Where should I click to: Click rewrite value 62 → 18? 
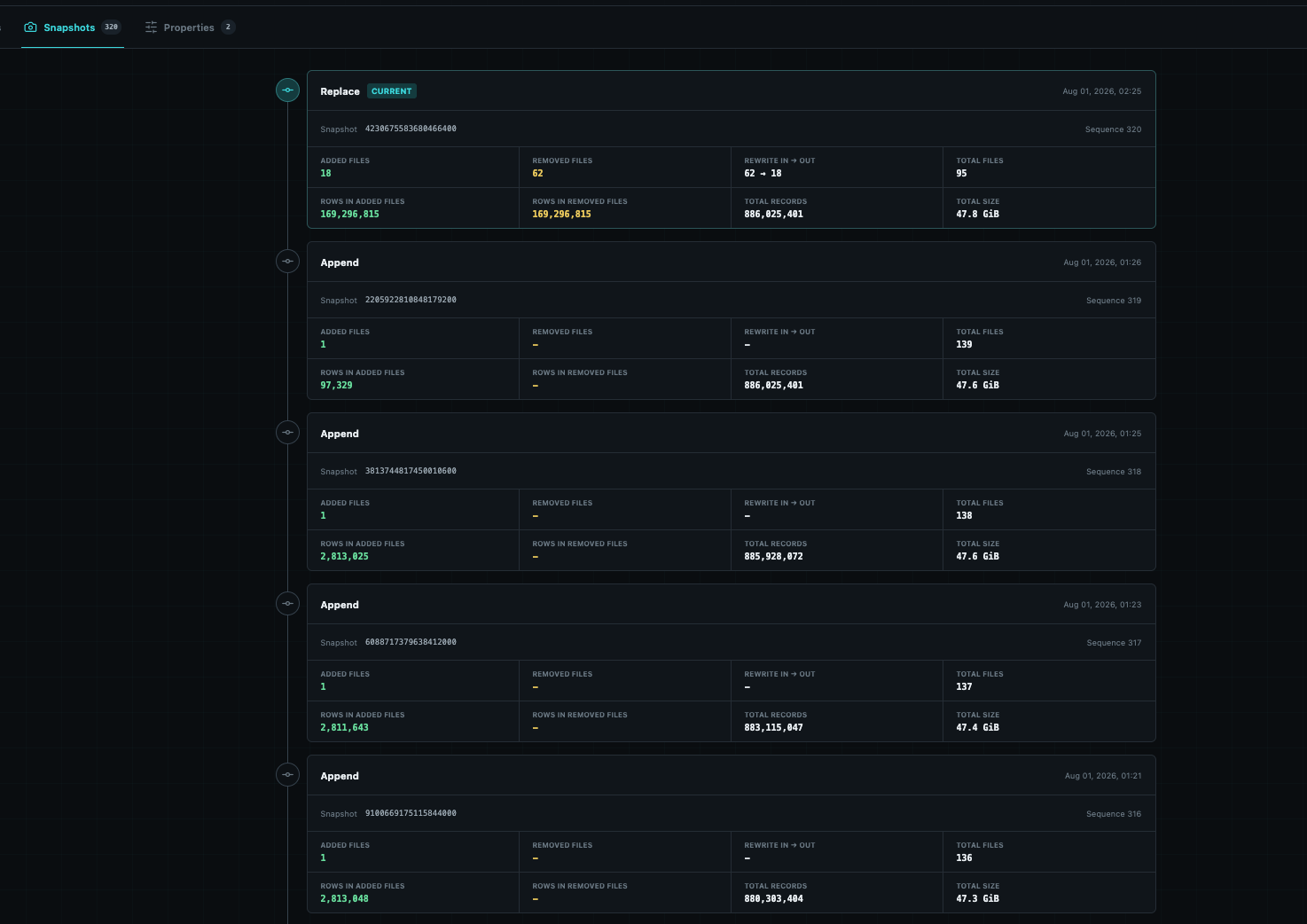point(763,173)
